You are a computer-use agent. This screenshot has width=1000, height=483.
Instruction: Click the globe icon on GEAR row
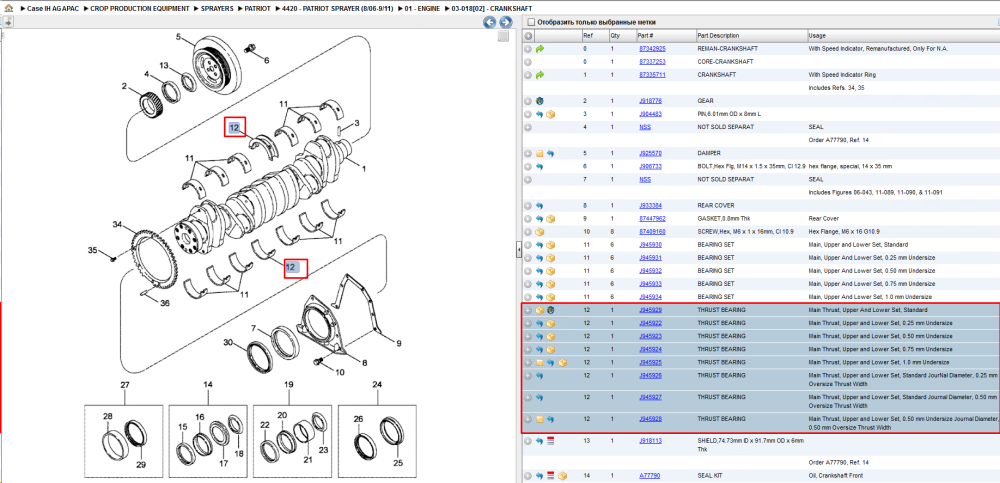click(x=540, y=101)
